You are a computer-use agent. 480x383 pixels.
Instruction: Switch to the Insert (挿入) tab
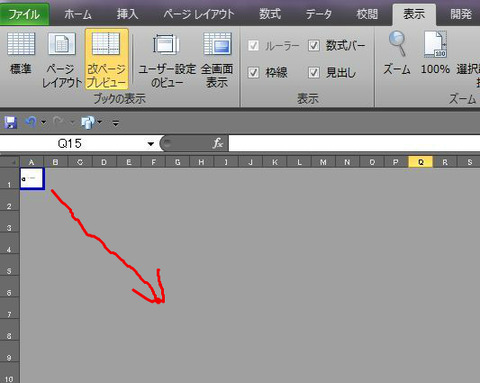127,14
